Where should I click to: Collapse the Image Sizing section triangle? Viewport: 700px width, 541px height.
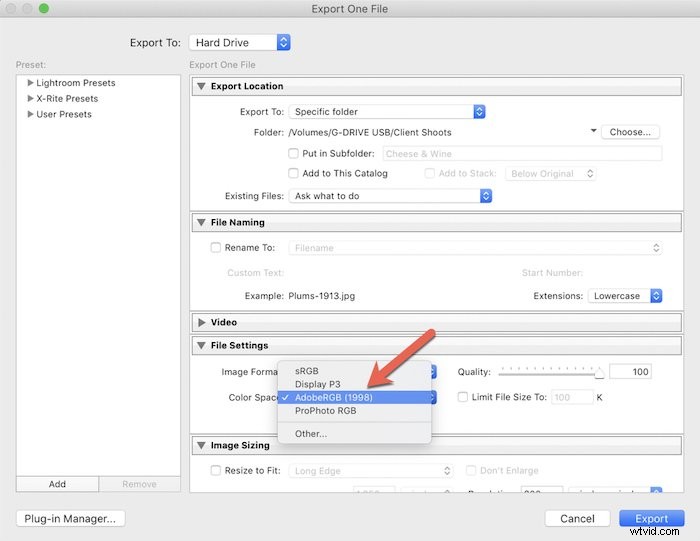tap(201, 446)
